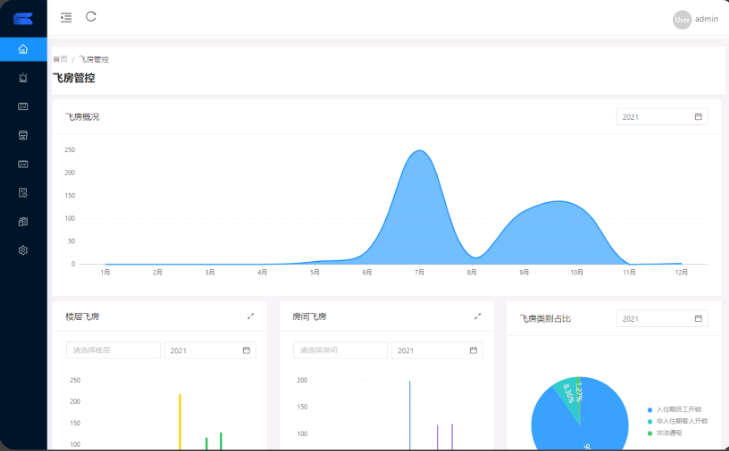Click the 飞房概况 panel title

tap(82, 117)
